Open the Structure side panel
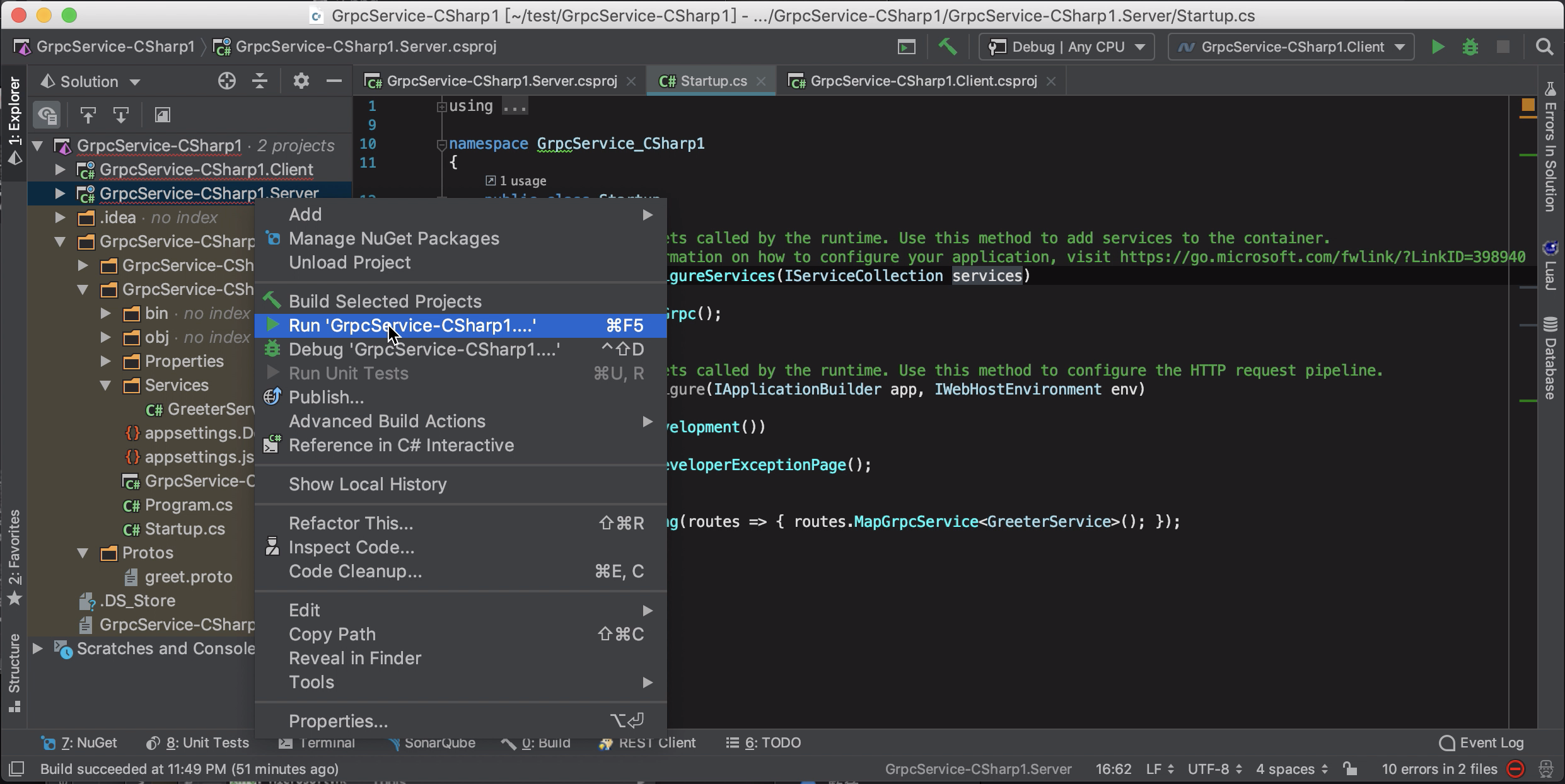1565x784 pixels. [x=15, y=673]
